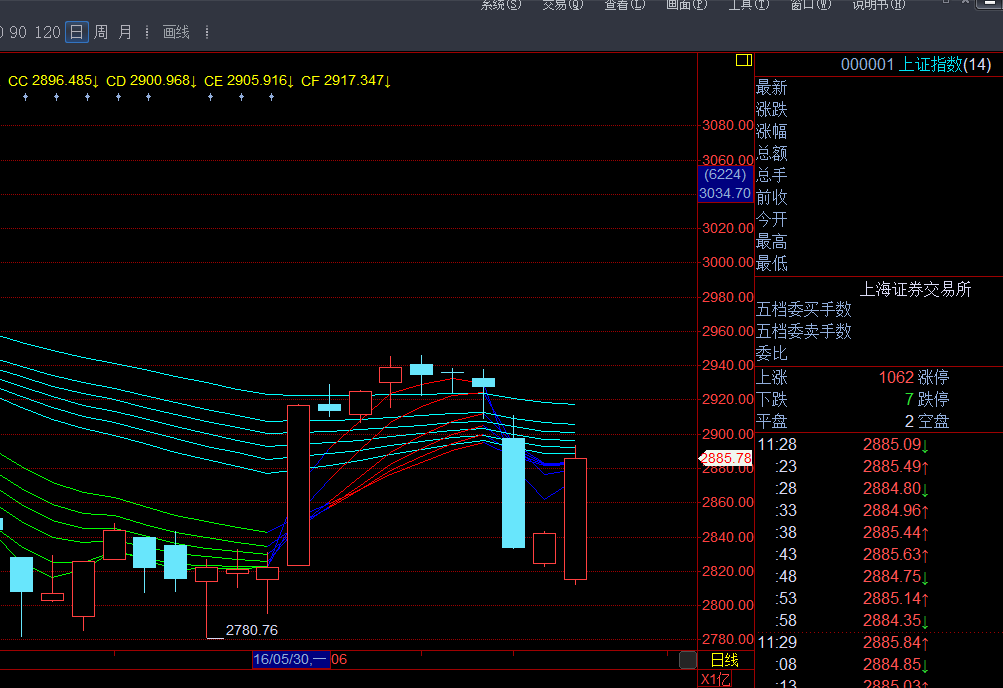Select the 日 daily period toggle
Image resolution: width=1003 pixels, height=688 pixels.
76,32
